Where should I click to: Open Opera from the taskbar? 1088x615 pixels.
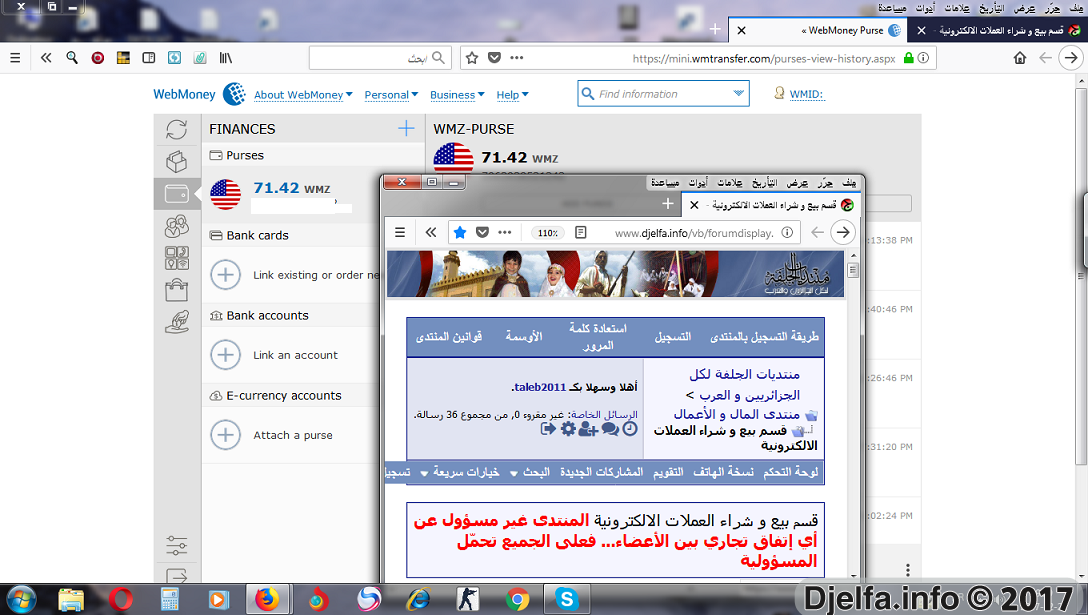121,599
